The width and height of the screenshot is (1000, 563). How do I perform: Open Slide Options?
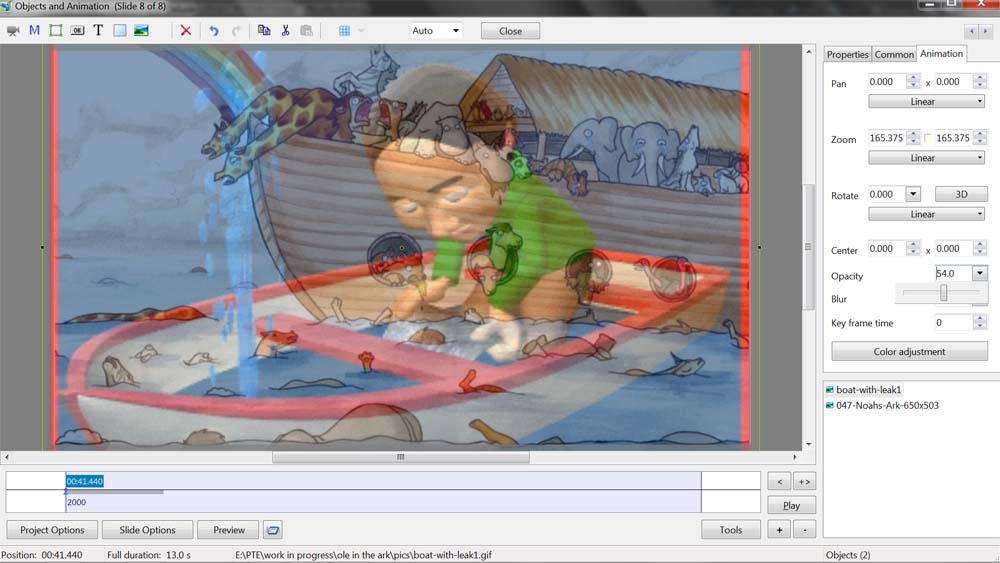point(147,530)
